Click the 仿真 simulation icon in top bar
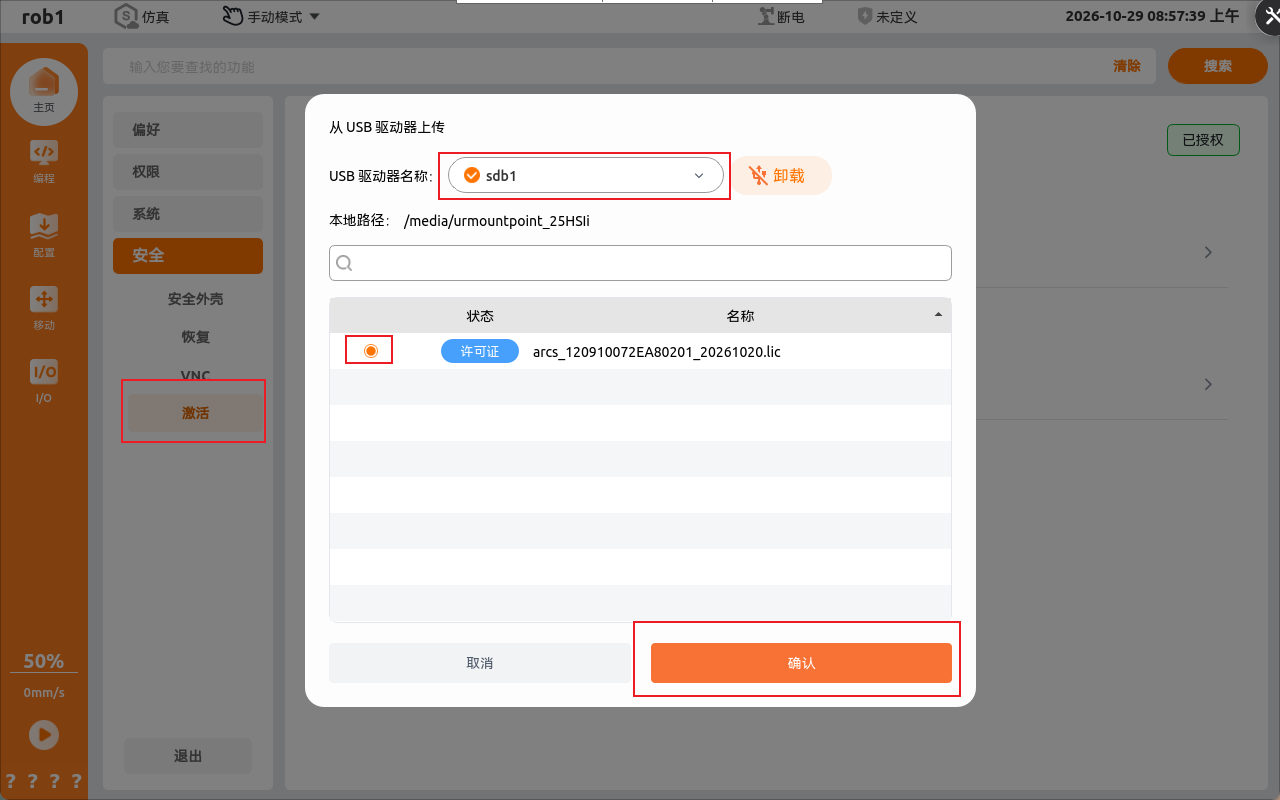This screenshot has width=1280, height=800. (x=126, y=16)
